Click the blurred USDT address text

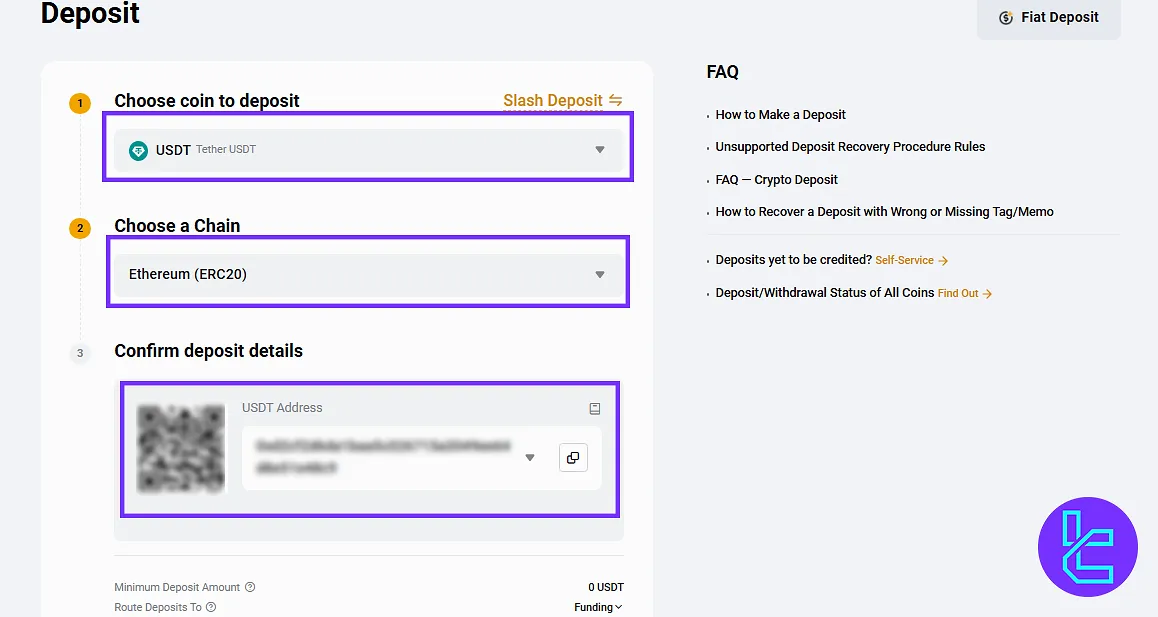(x=383, y=457)
